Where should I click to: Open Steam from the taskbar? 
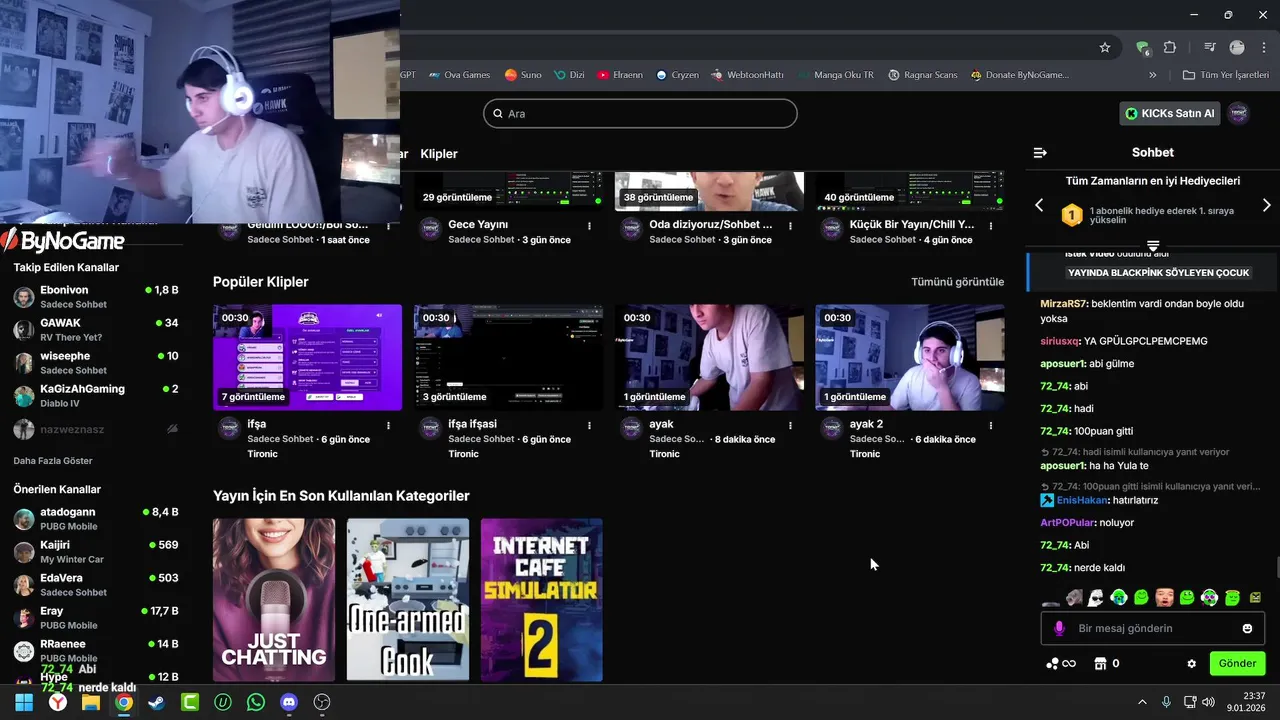[156, 703]
